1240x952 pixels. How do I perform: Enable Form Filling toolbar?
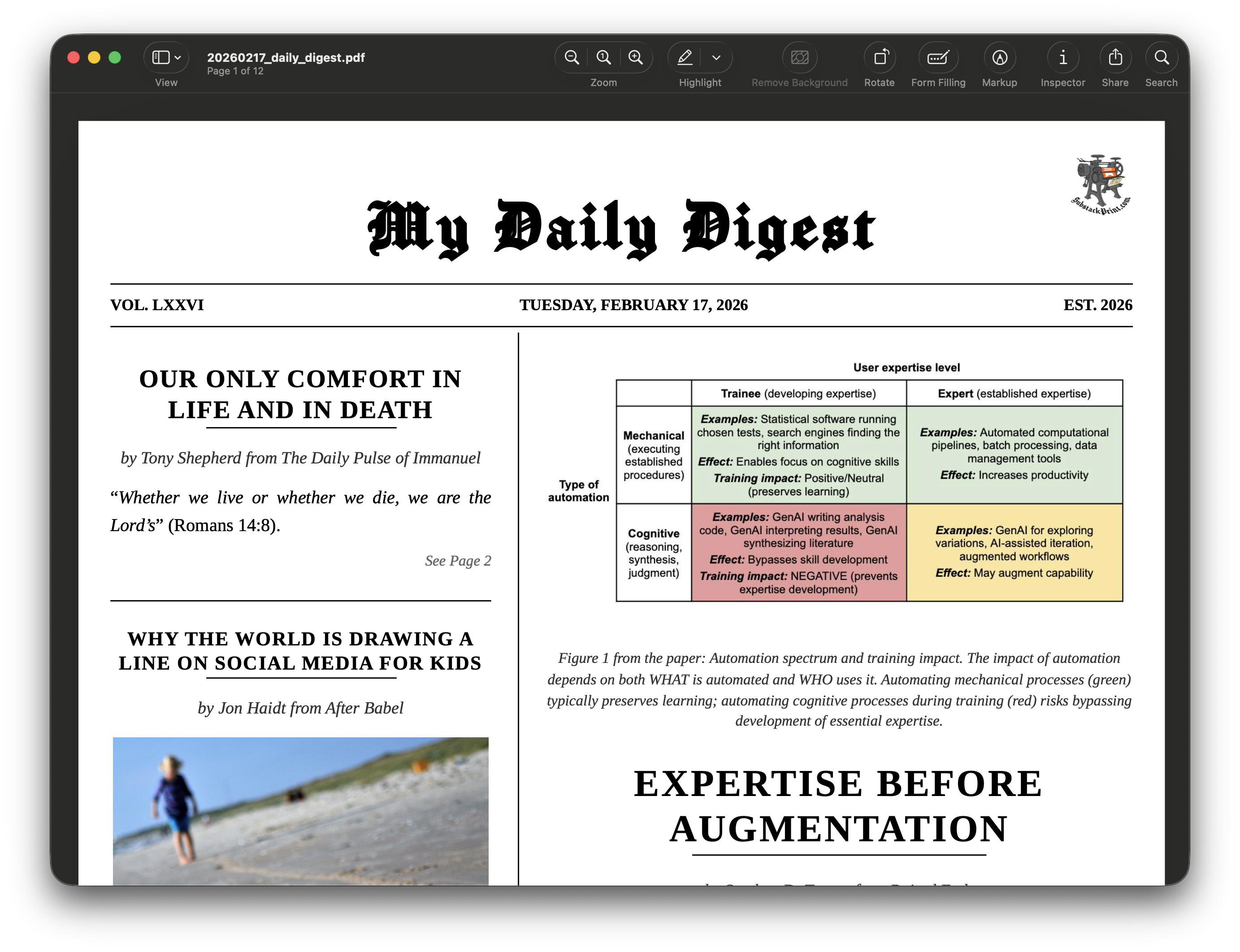[938, 57]
